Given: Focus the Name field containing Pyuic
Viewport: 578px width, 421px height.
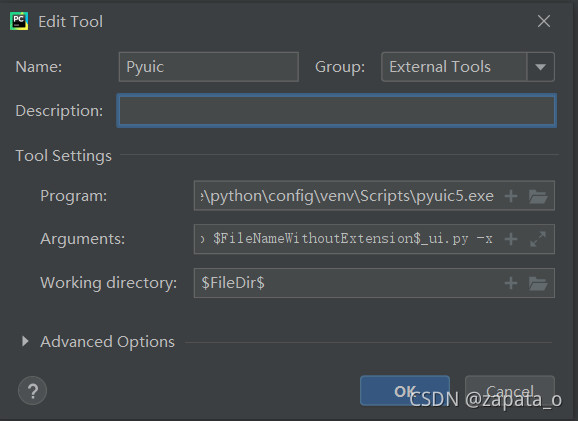Looking at the screenshot, I should [209, 67].
